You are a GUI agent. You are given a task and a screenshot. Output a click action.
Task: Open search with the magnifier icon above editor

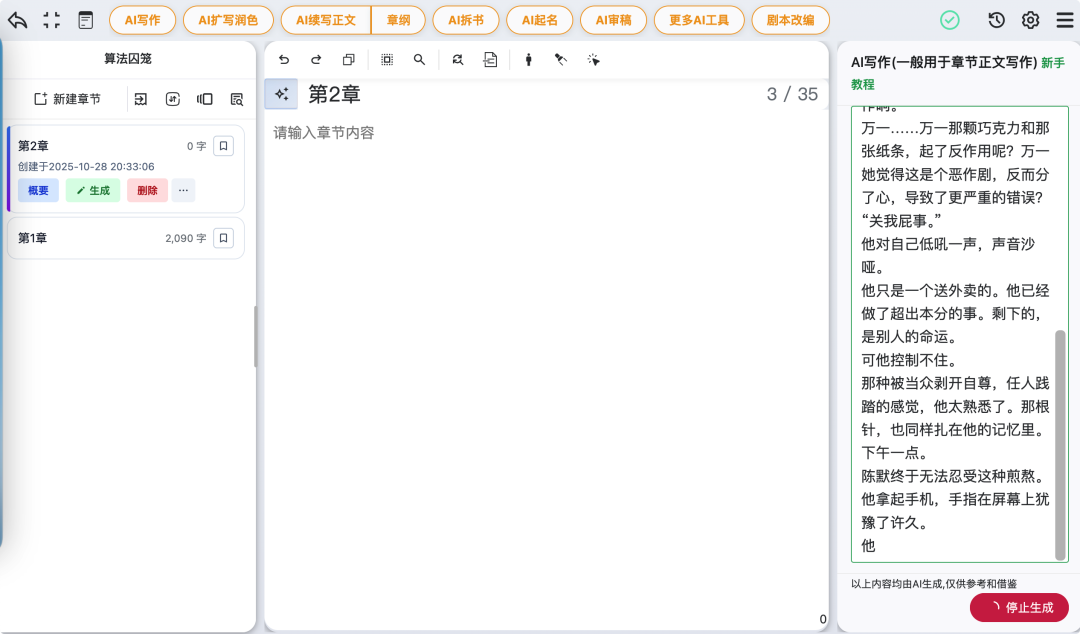coord(419,59)
